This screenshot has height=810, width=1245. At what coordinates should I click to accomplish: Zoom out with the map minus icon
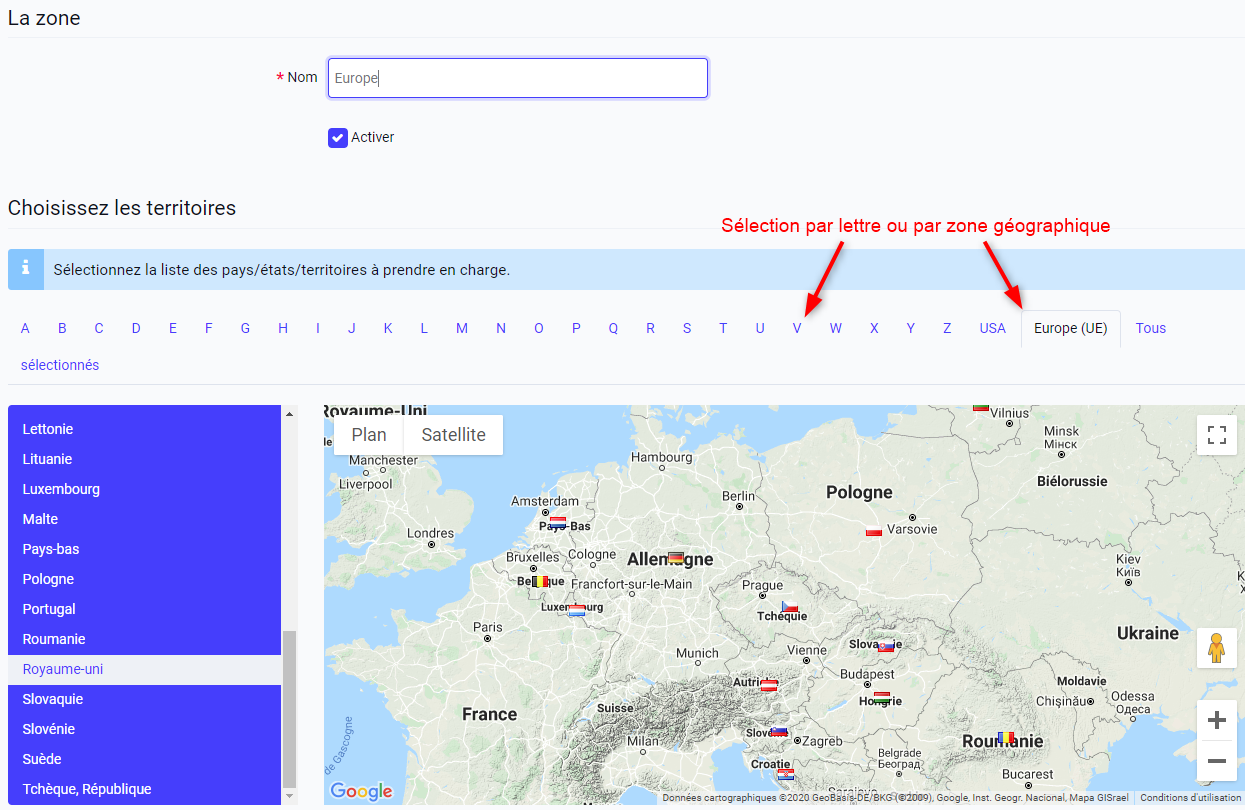pyautogui.click(x=1216, y=761)
